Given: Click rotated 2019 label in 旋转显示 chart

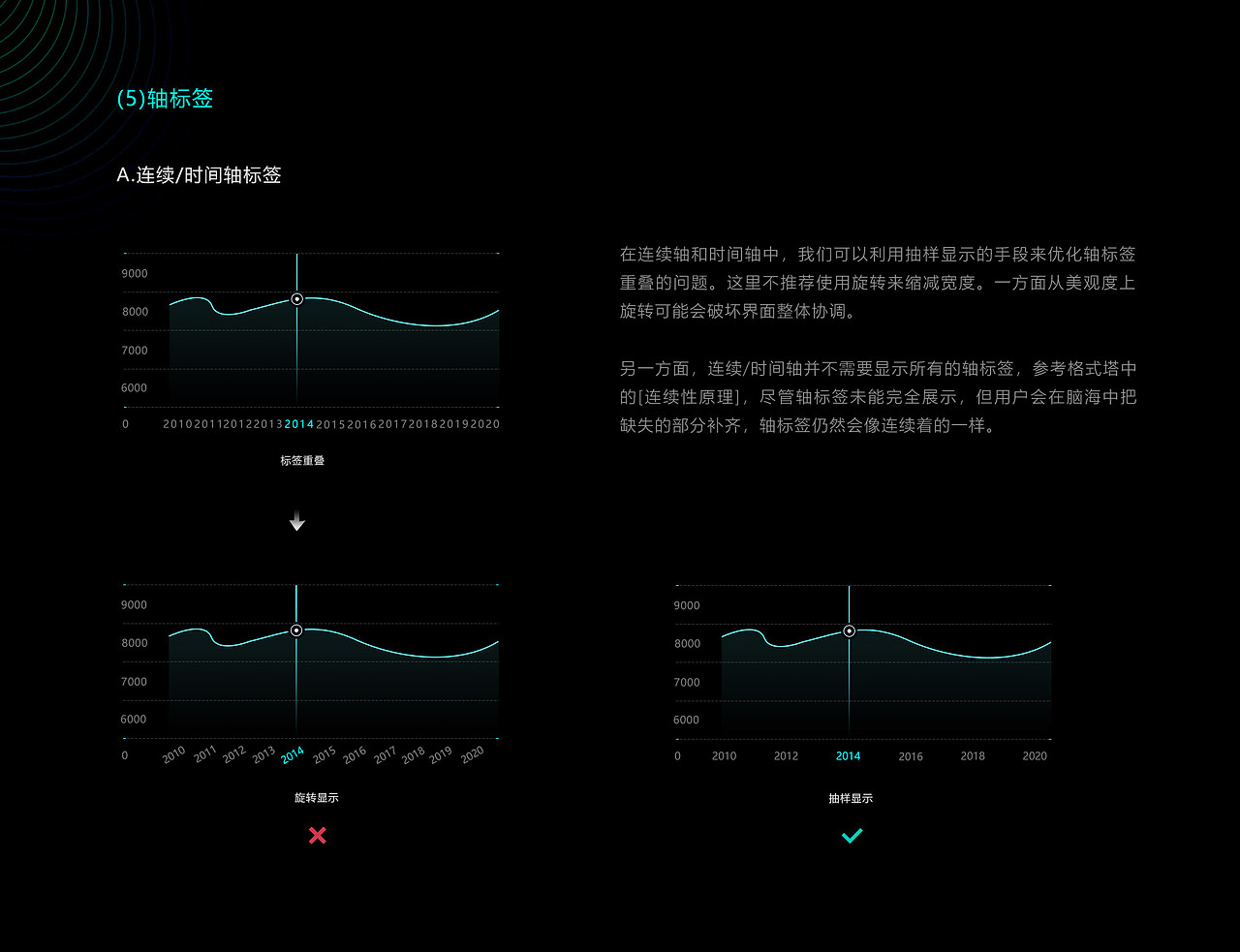Looking at the screenshot, I should pyautogui.click(x=441, y=754).
